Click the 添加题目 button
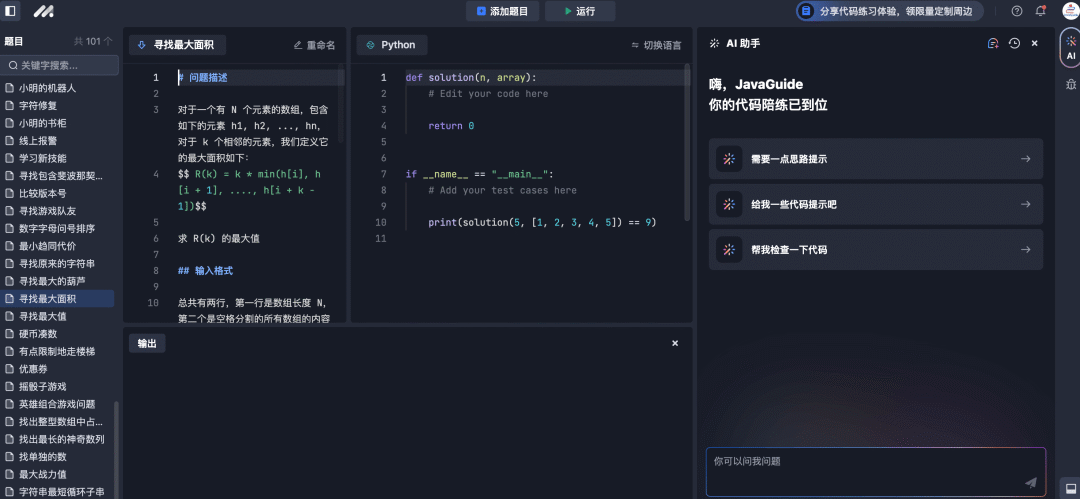 click(x=503, y=11)
